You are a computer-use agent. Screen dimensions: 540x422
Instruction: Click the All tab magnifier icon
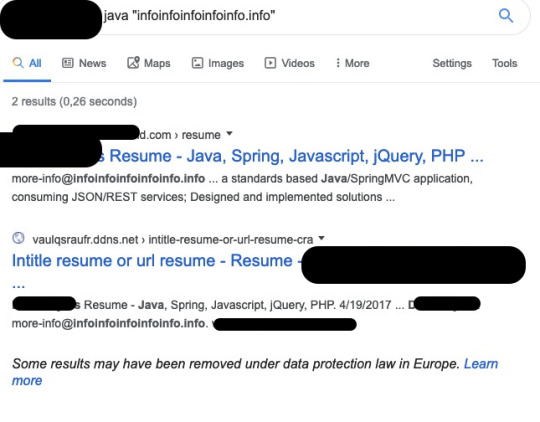coord(18,63)
